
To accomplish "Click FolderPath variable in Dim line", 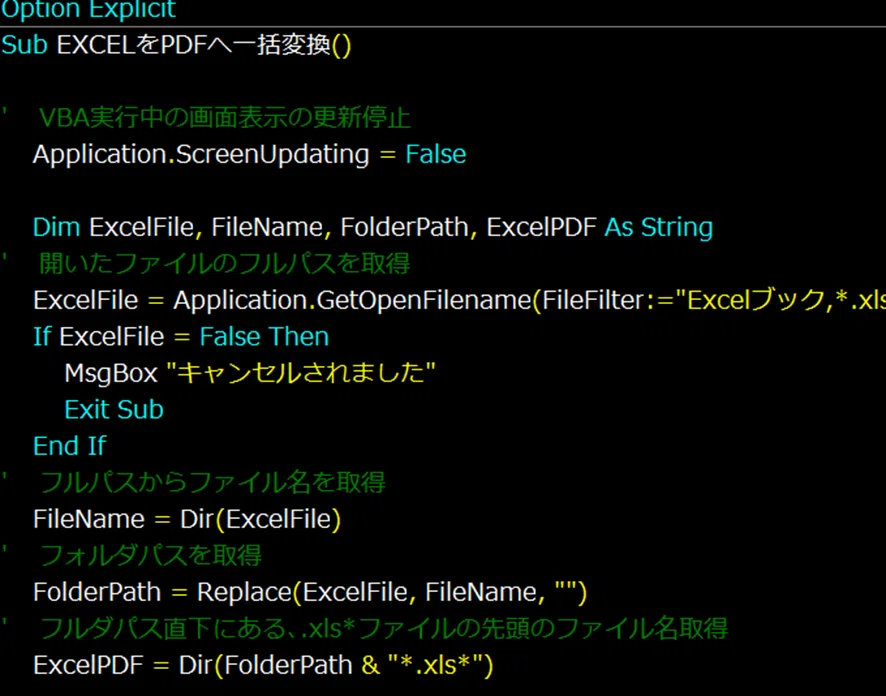I will (404, 227).
